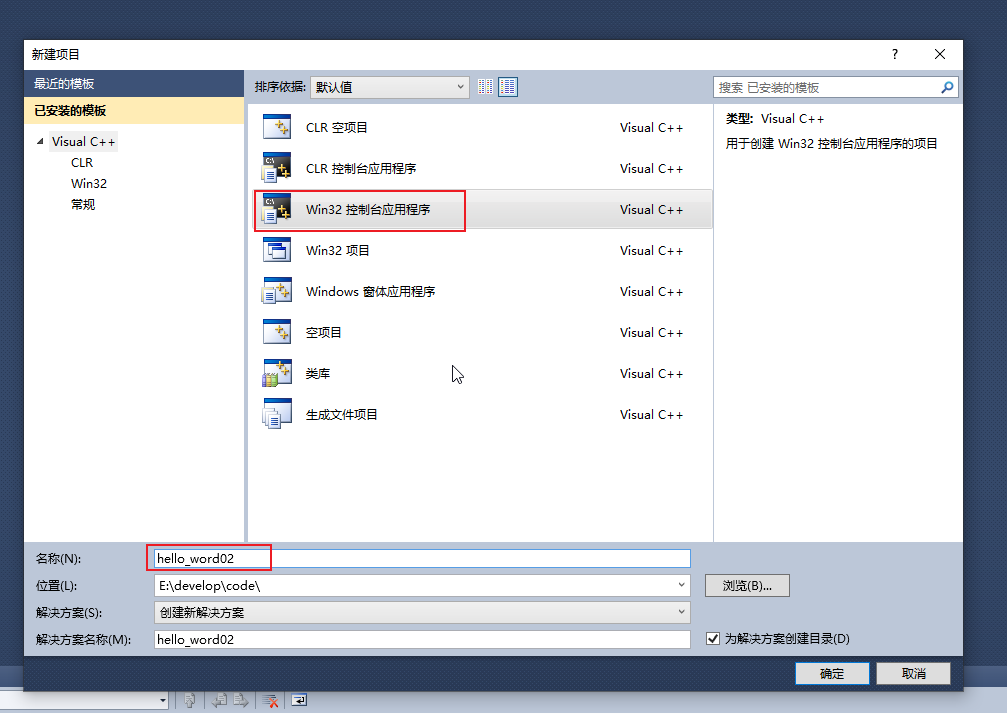Image resolution: width=1007 pixels, height=716 pixels.
Task: Select the CLR 空项目 template icon
Action: [277, 127]
